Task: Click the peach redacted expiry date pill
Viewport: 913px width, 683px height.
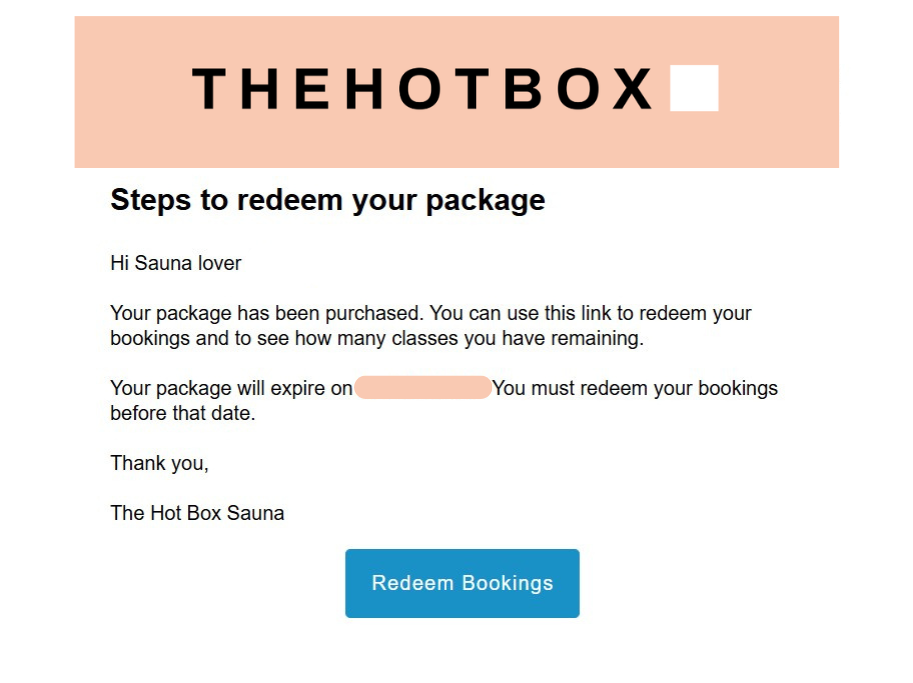Action: 422,388
